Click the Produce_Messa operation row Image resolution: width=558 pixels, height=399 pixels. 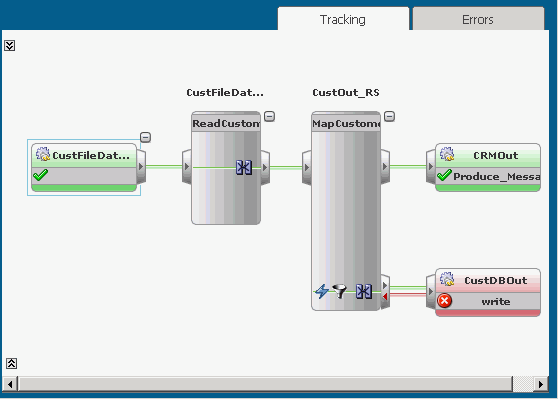coord(488,176)
